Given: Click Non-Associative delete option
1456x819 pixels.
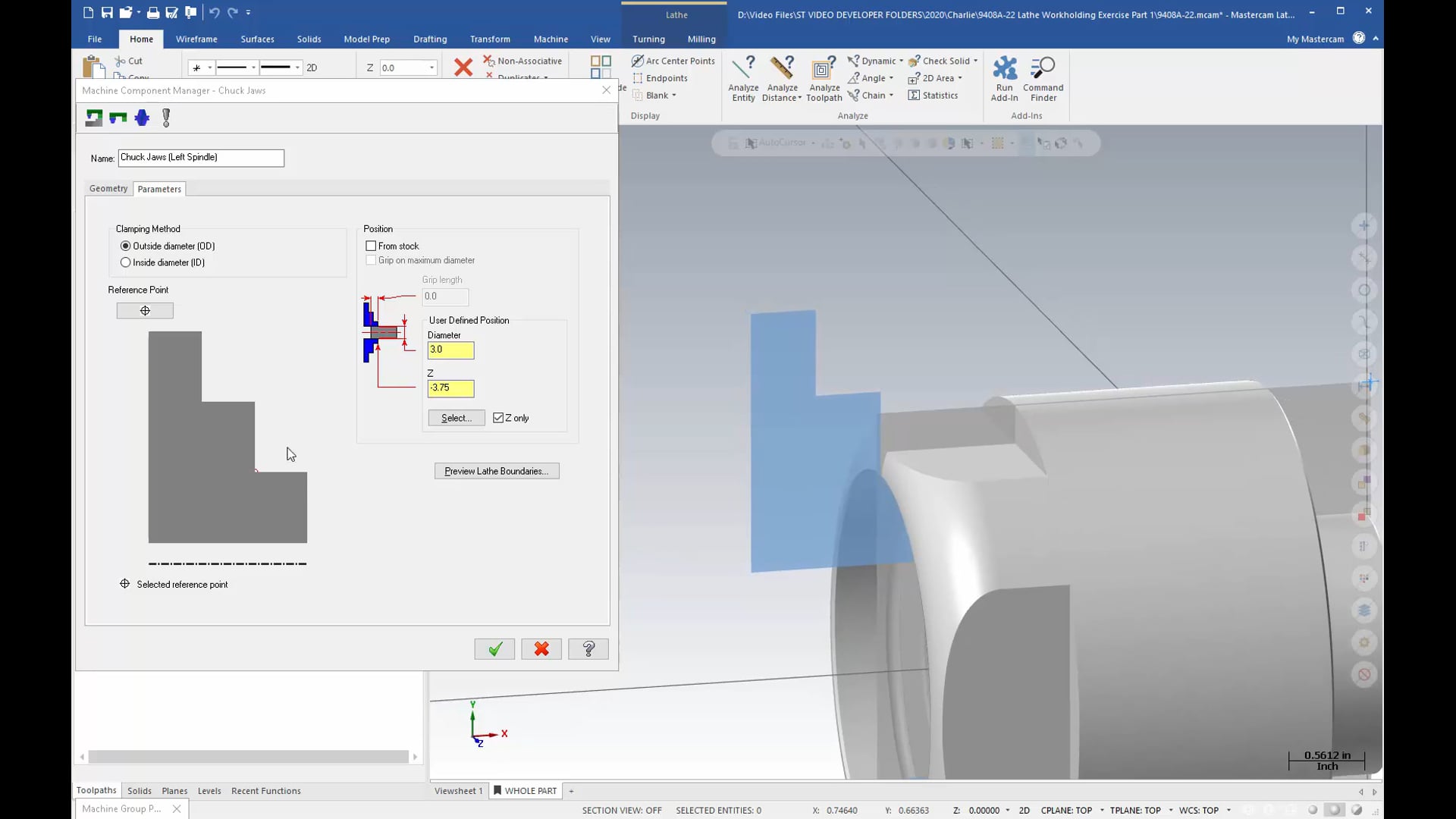Looking at the screenshot, I should 522,61.
